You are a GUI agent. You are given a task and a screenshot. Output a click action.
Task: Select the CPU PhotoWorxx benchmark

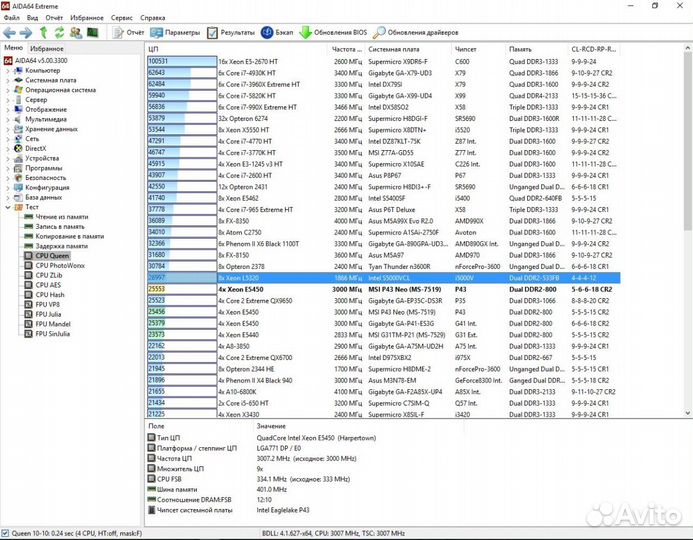[x=60, y=265]
